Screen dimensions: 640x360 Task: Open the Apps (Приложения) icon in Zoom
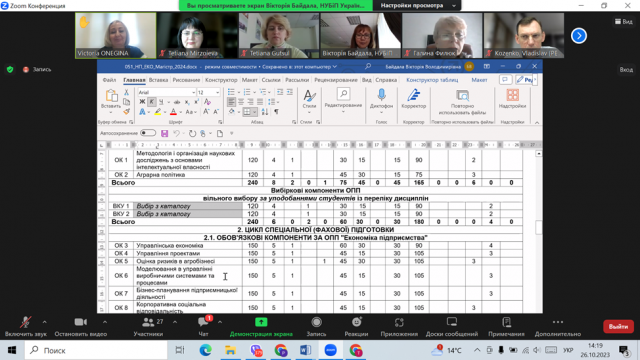point(399,322)
